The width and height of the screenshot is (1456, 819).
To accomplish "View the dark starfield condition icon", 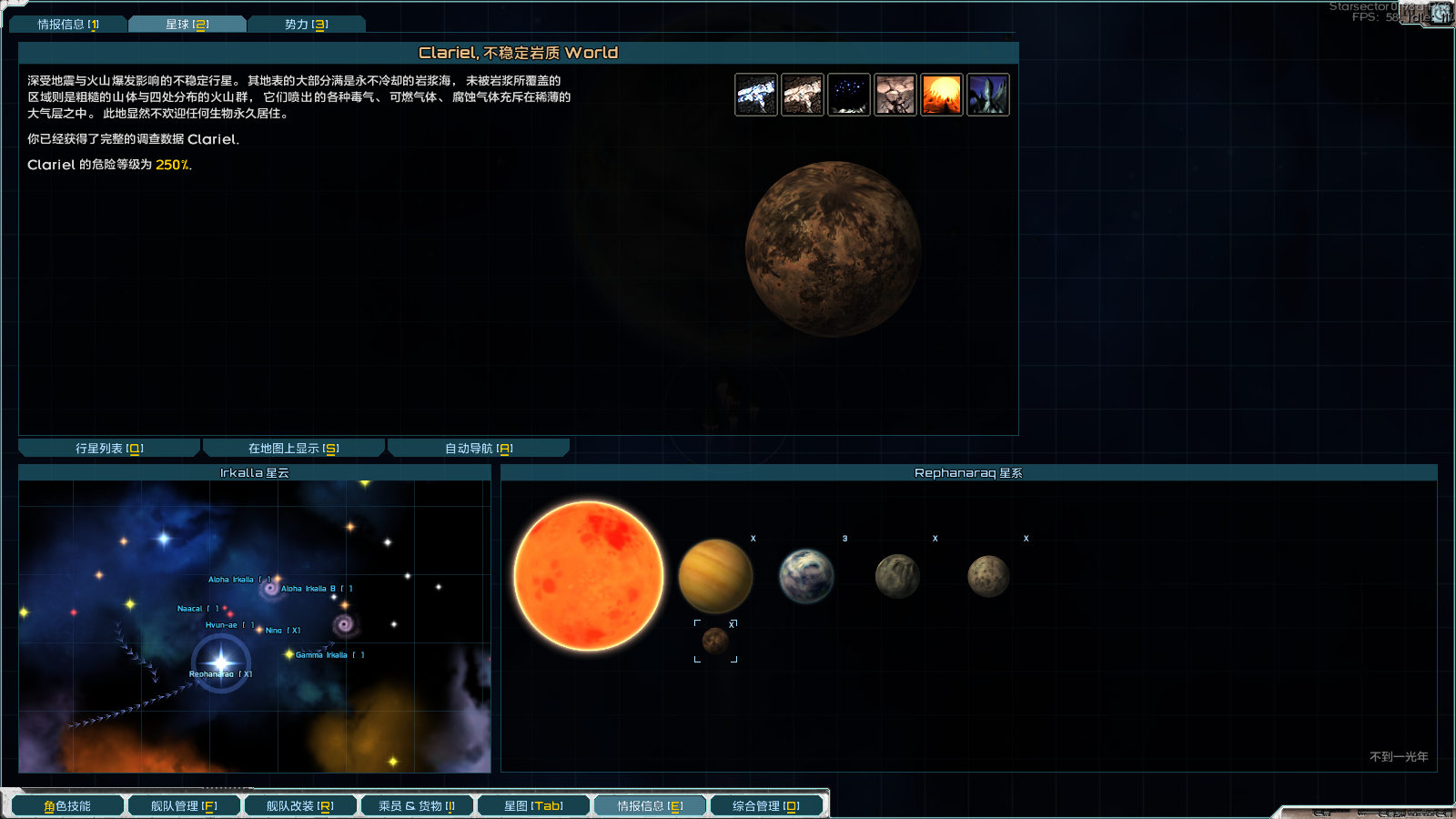I will [x=849, y=95].
